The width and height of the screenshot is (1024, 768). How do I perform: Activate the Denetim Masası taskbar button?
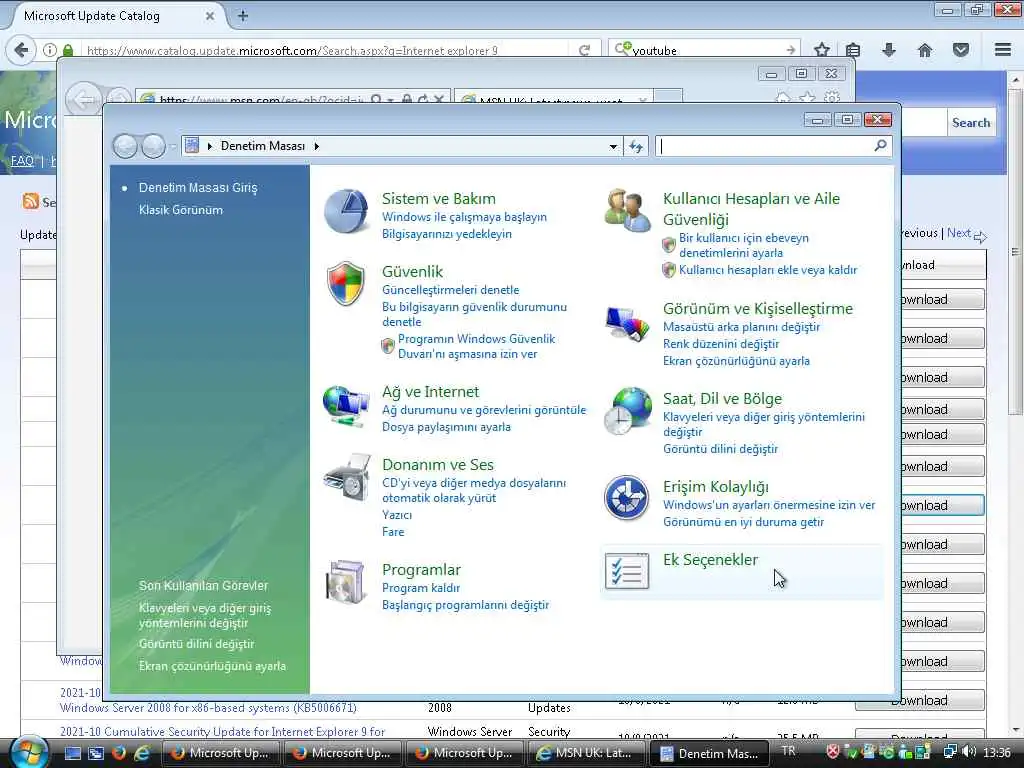[x=710, y=753]
